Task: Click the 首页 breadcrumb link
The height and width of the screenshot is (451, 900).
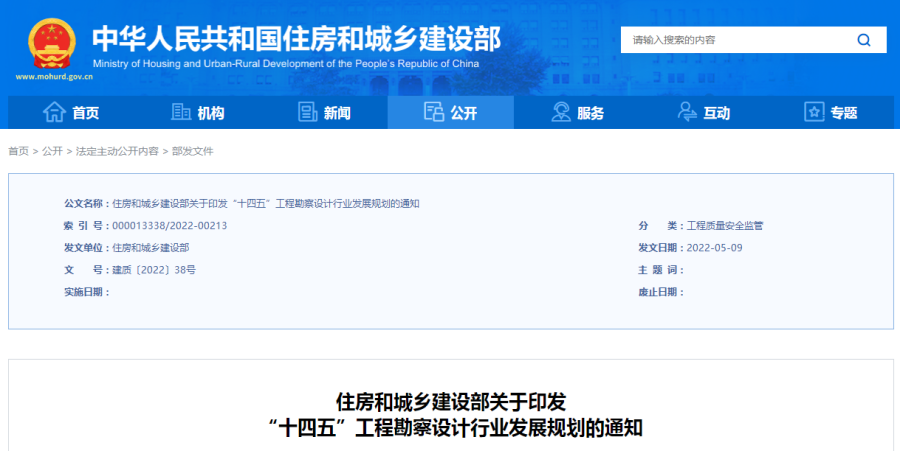Action: click(x=18, y=151)
